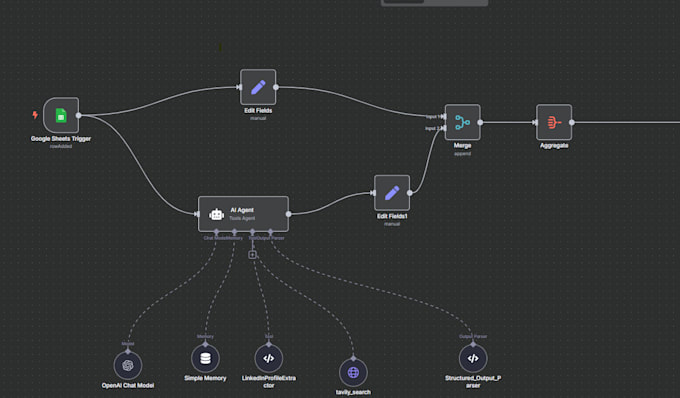The width and height of the screenshot is (680, 398).
Task: Click the 'Google Sheets Trigger' label text
Action: [x=61, y=139]
